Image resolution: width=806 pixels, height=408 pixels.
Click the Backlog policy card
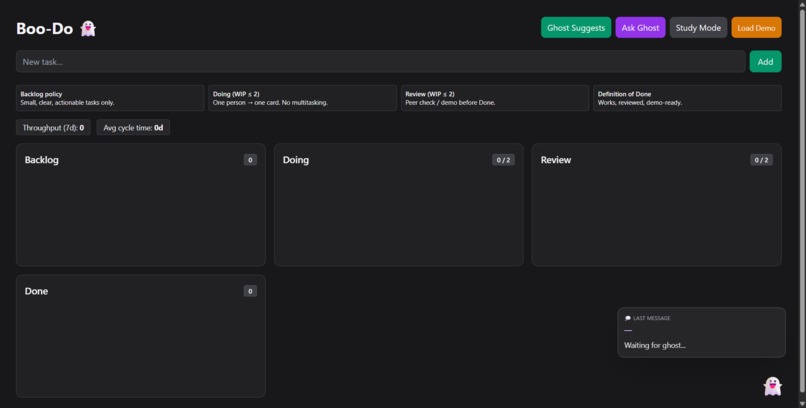(x=110, y=98)
